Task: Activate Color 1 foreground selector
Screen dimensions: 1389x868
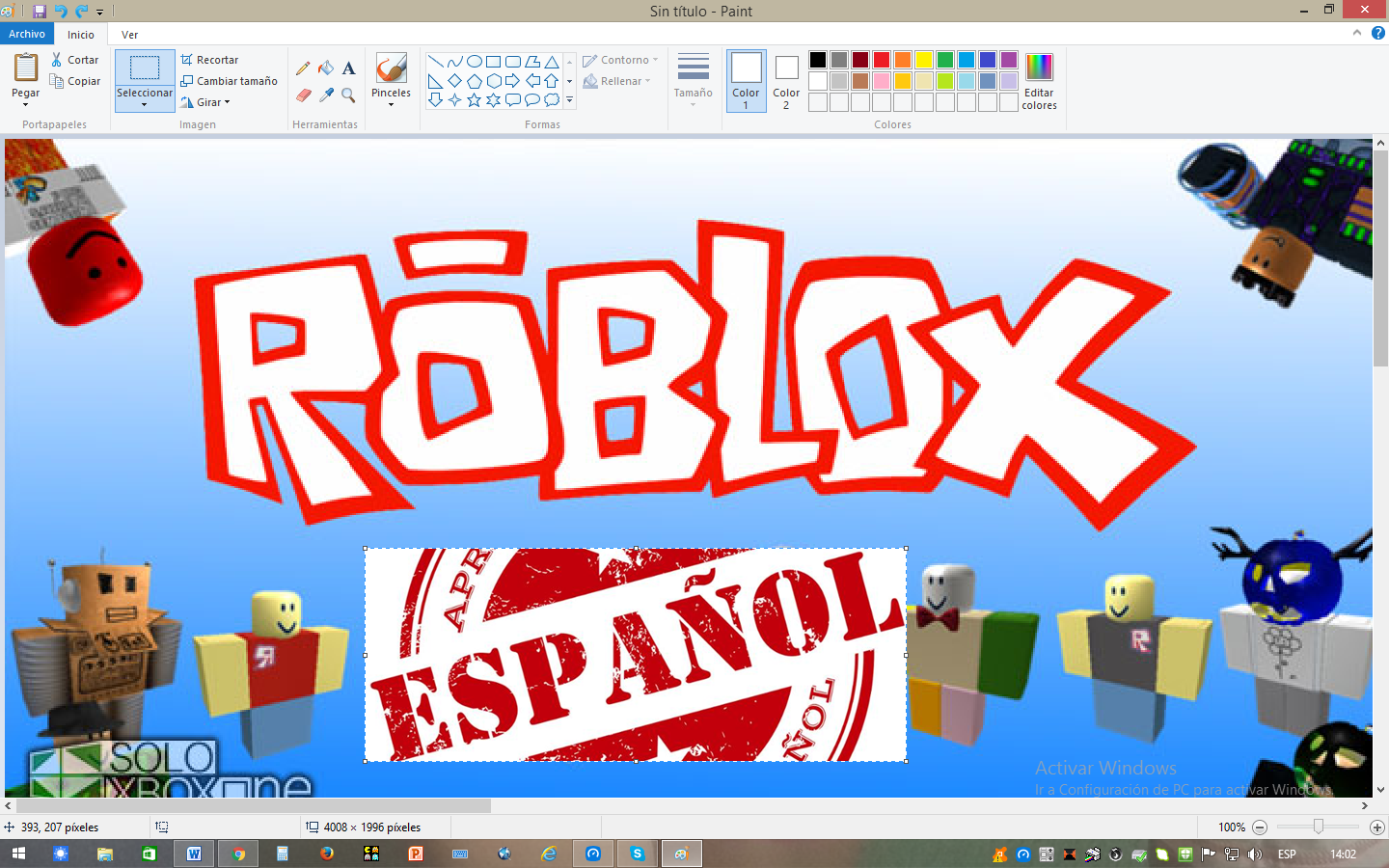Action: [746, 81]
